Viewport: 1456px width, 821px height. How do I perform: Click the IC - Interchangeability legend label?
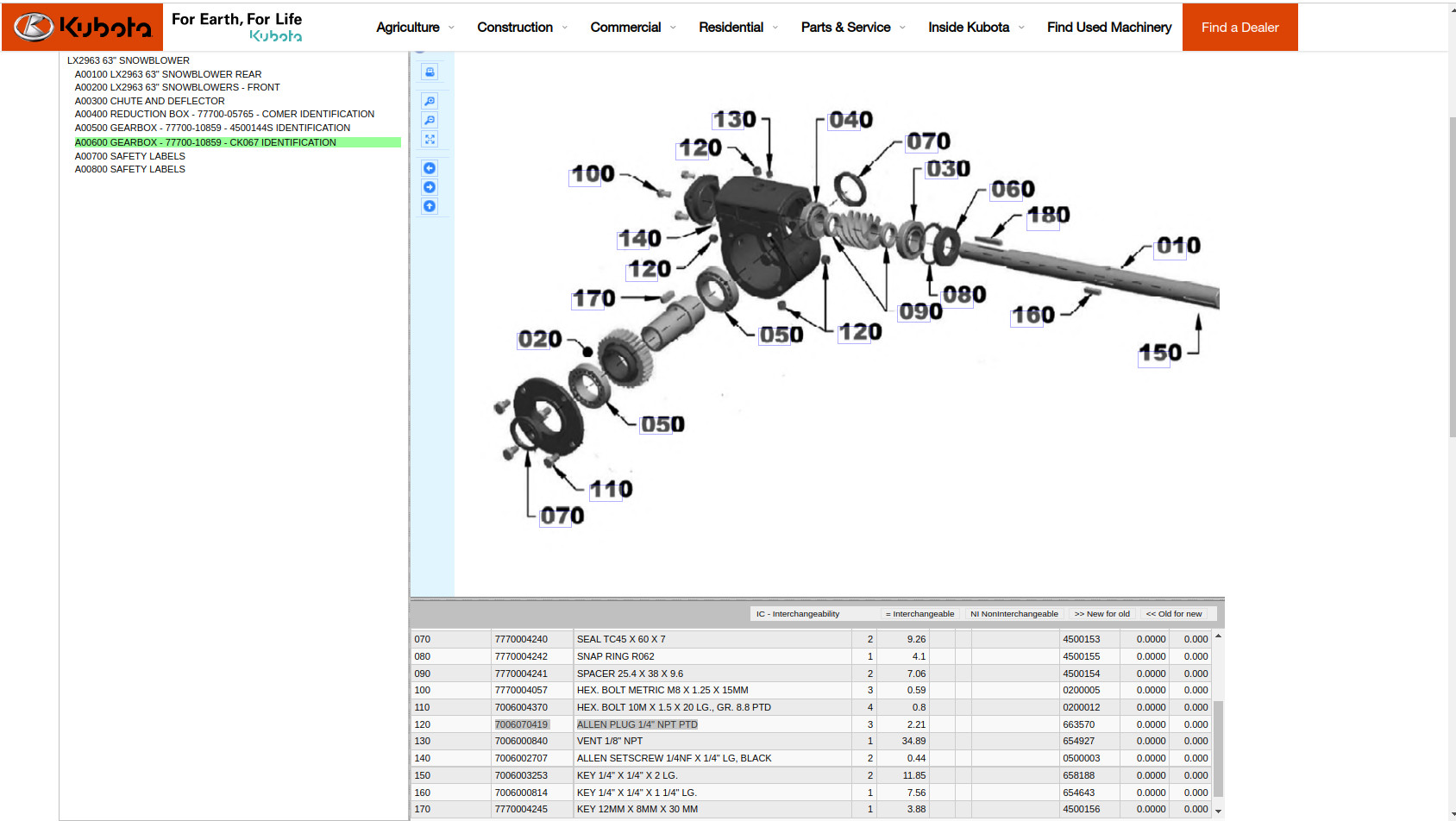(x=798, y=614)
